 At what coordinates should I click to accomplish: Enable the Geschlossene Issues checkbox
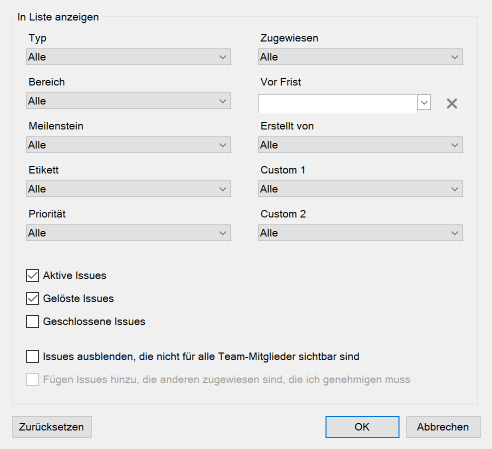coord(32,322)
